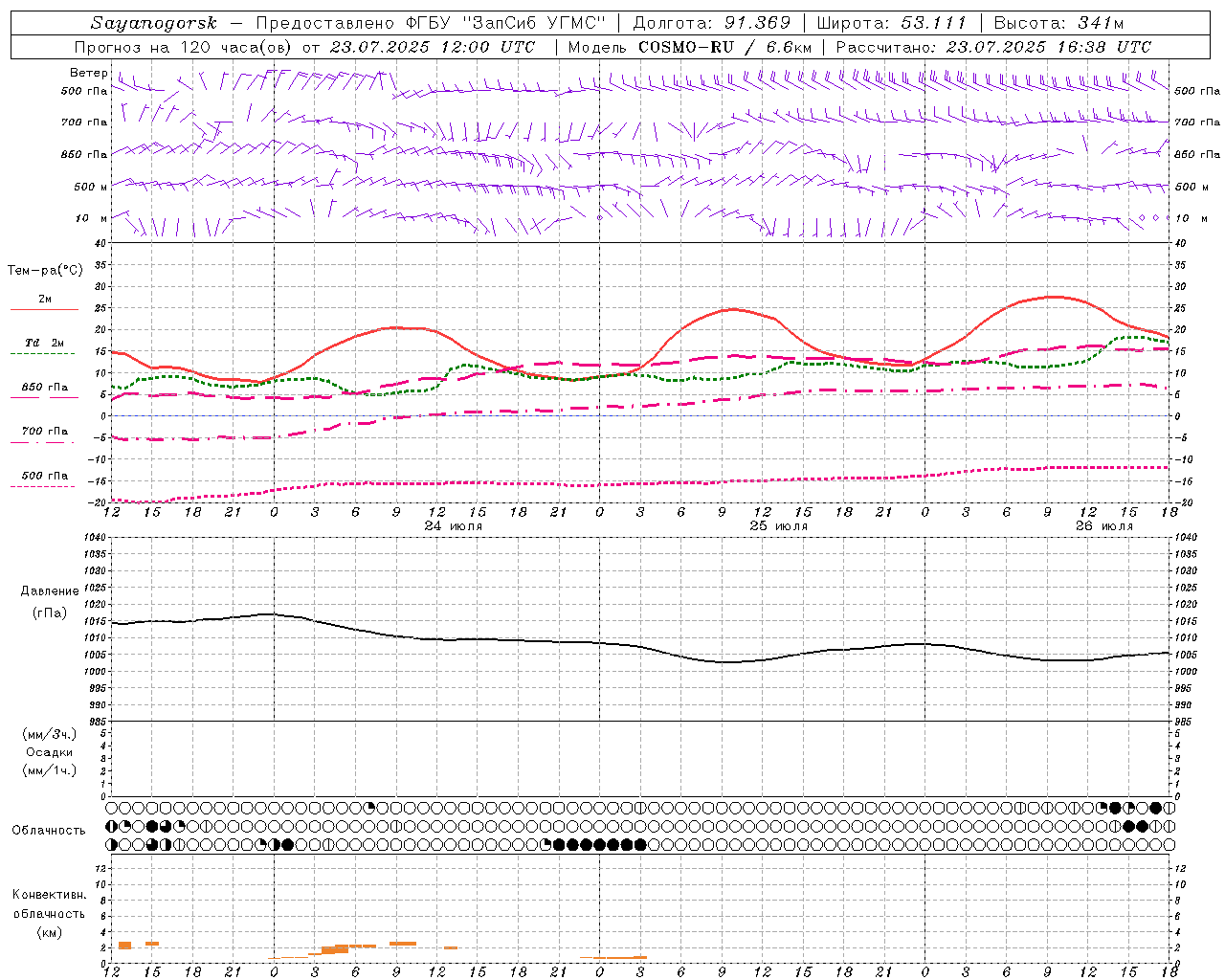Click the 'Облачность' cloud cover label
The width and height of the screenshot is (1225, 980).
49,831
